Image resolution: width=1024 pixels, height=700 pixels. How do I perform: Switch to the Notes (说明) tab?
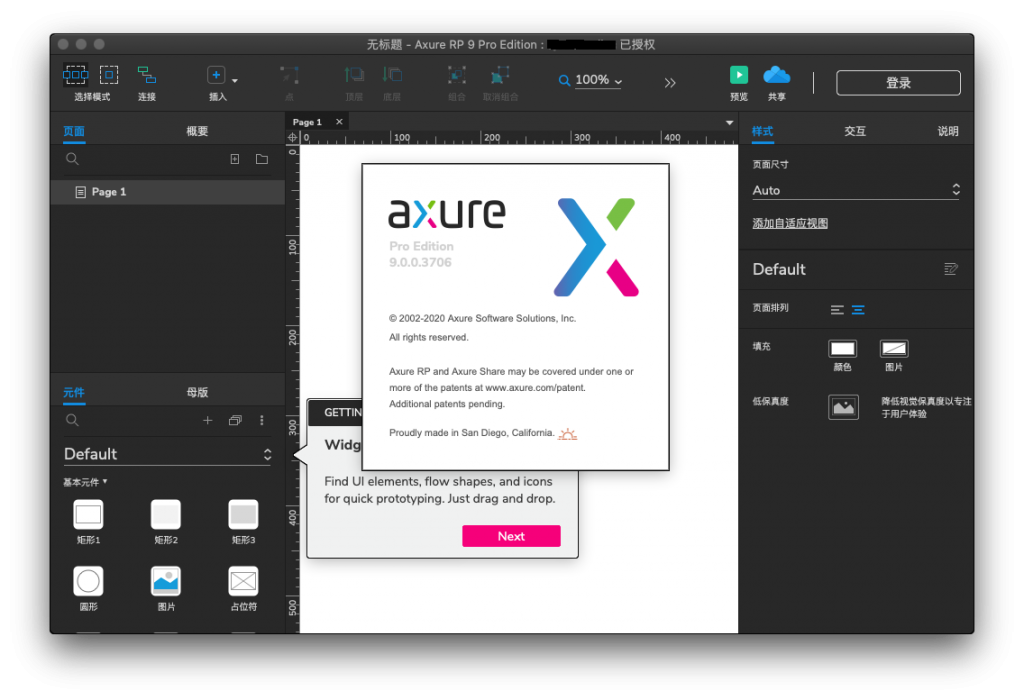point(948,131)
